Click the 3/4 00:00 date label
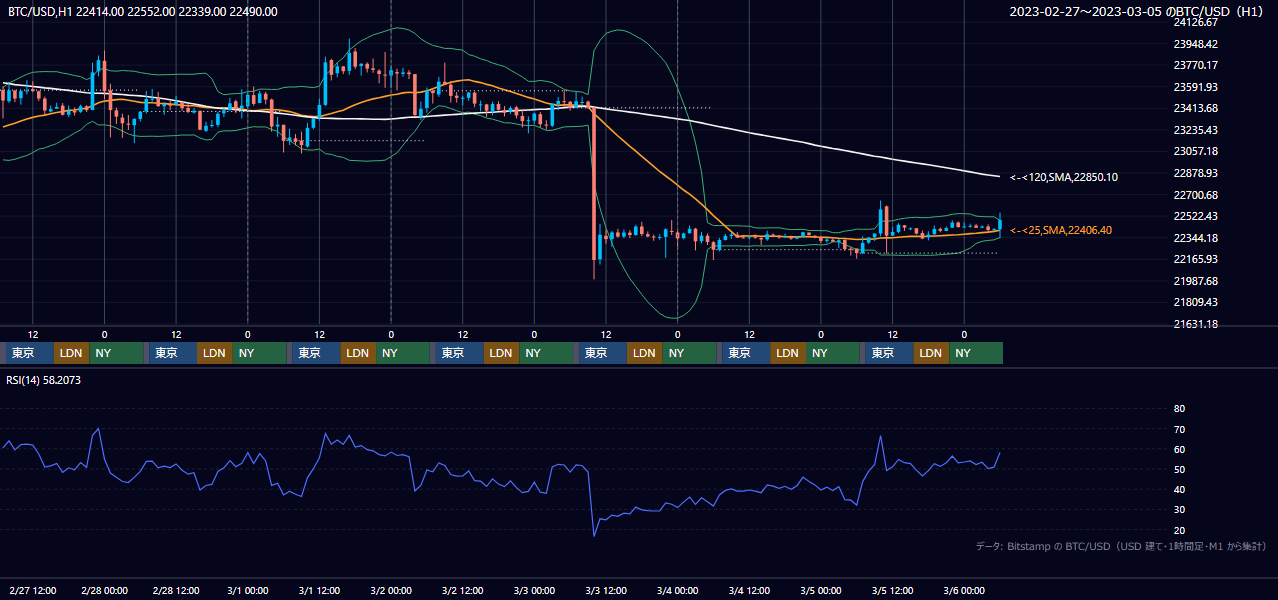Screen dimensions: 1278x600 (678, 590)
